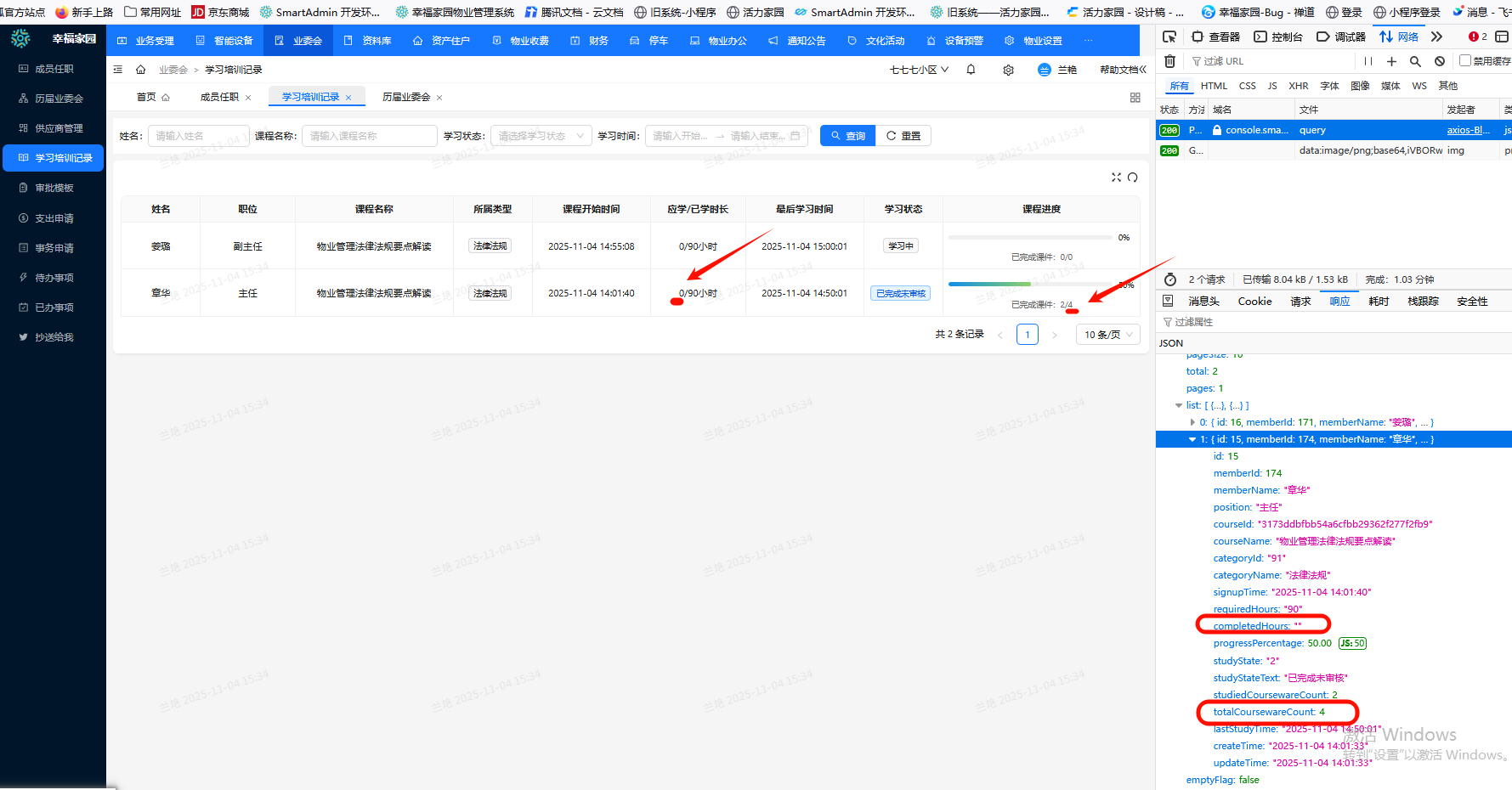Expand JSON list item 0 row
1512x790 pixels.
(x=1192, y=422)
